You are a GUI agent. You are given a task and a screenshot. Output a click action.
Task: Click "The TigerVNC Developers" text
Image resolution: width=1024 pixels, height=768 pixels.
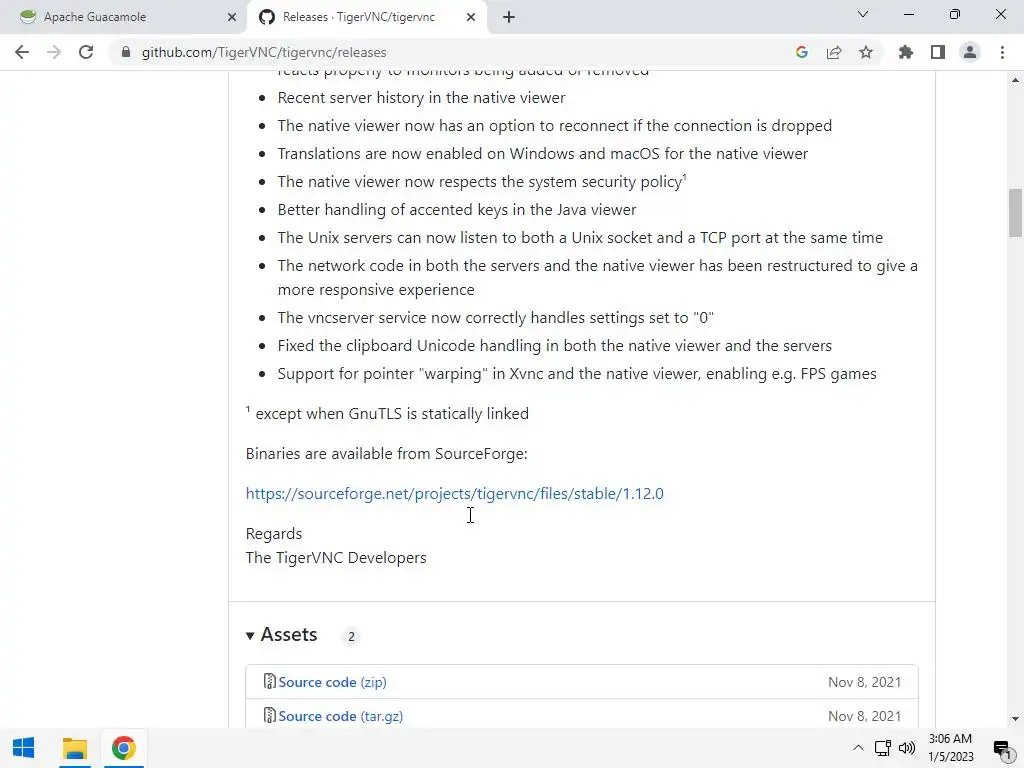tap(336, 558)
